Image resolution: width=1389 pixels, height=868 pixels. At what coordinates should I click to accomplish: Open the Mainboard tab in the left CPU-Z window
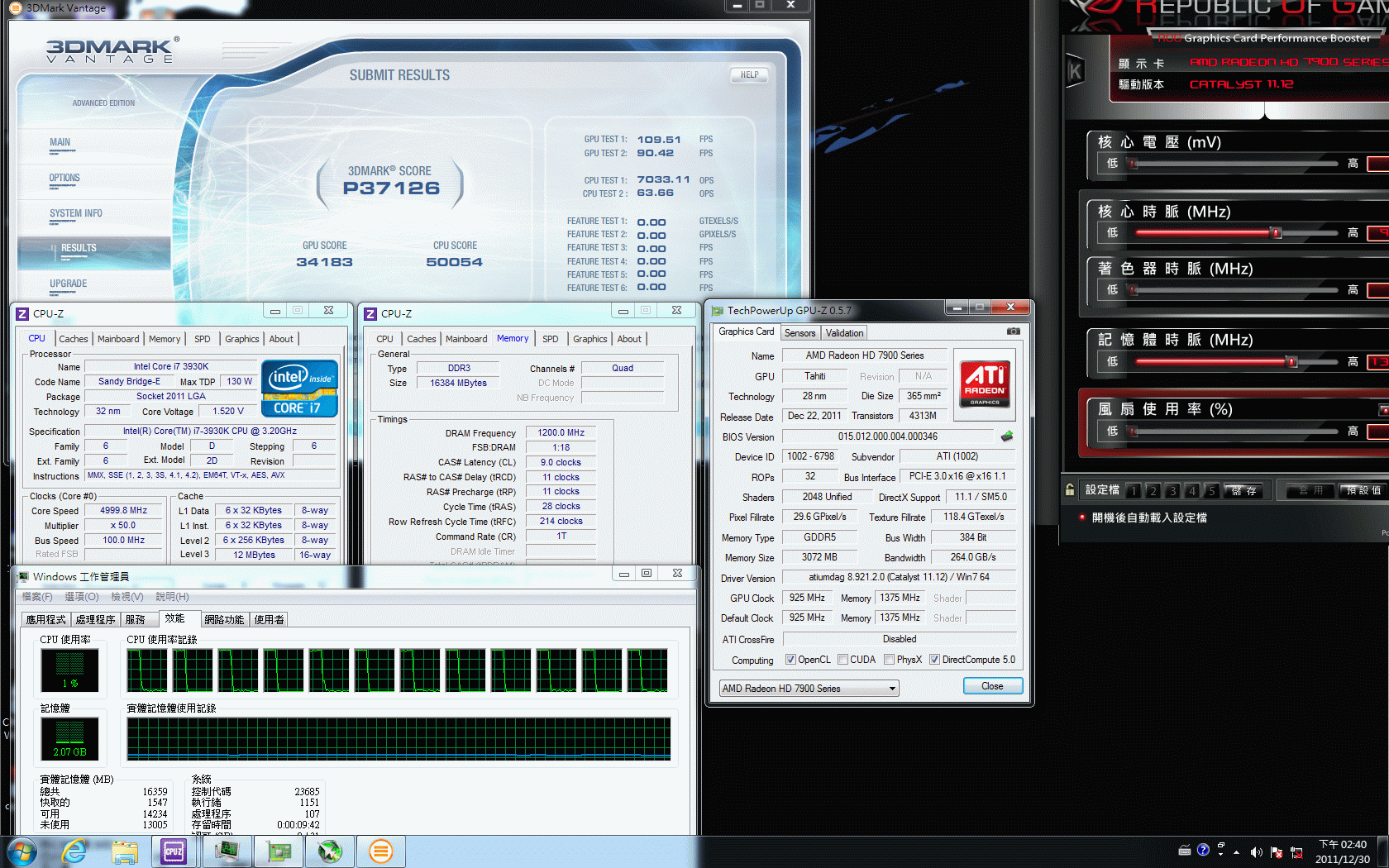pos(118,339)
